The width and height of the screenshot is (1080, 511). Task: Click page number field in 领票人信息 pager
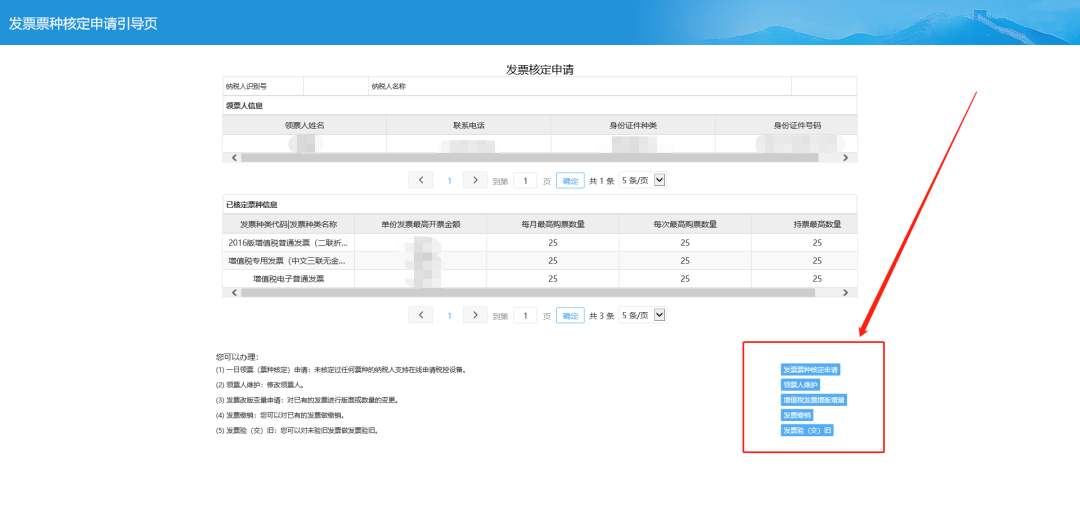525,180
